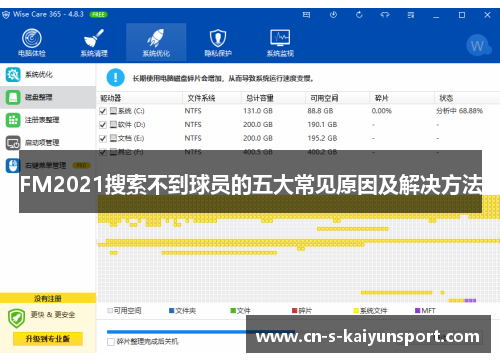Click the green 文件 legend swatch

pos(233,311)
